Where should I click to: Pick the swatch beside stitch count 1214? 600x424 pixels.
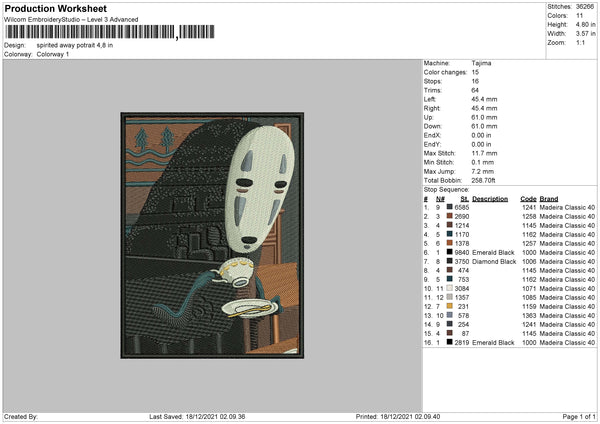[450, 225]
